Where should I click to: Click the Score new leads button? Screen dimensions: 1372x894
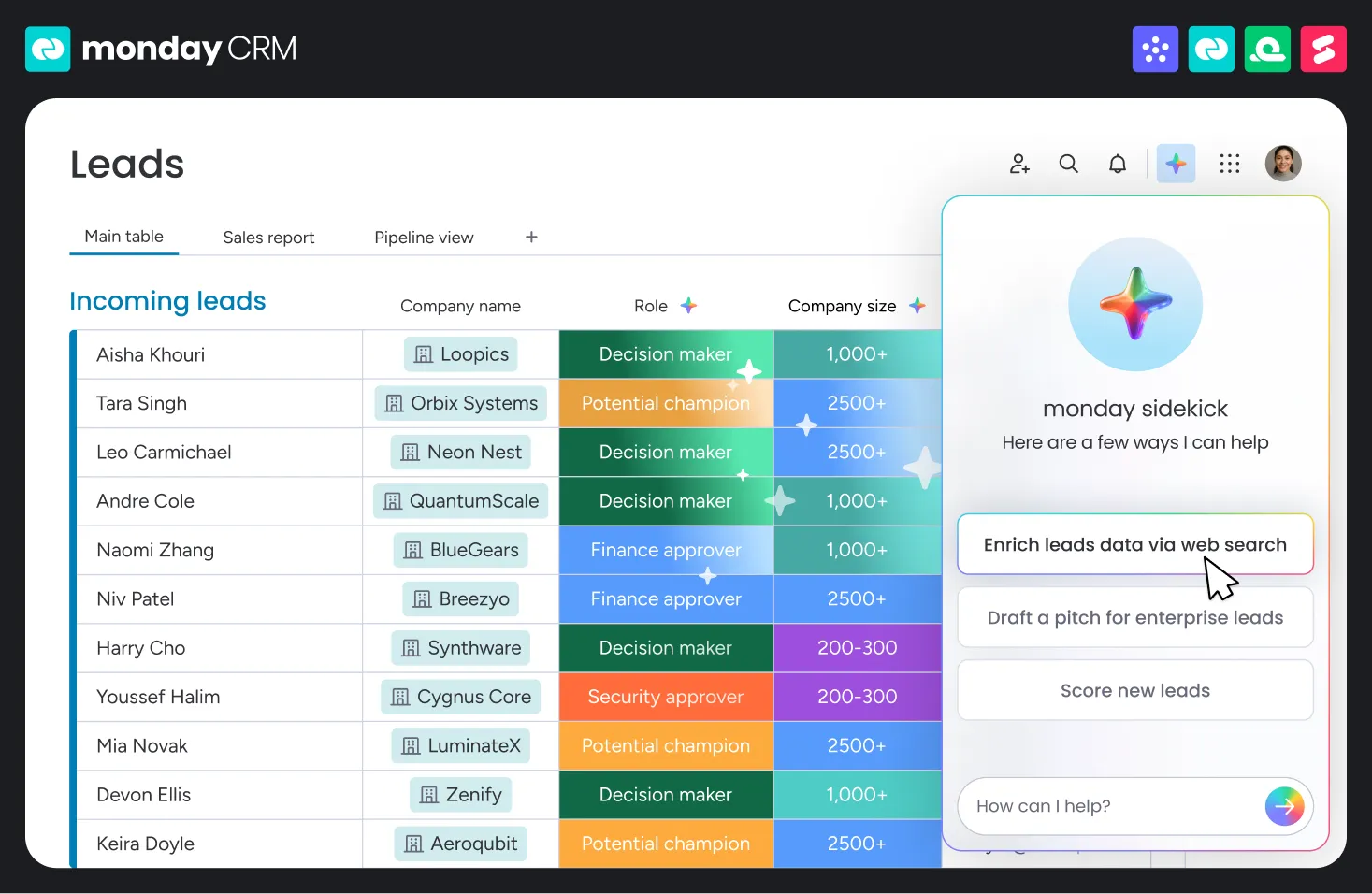(x=1135, y=690)
